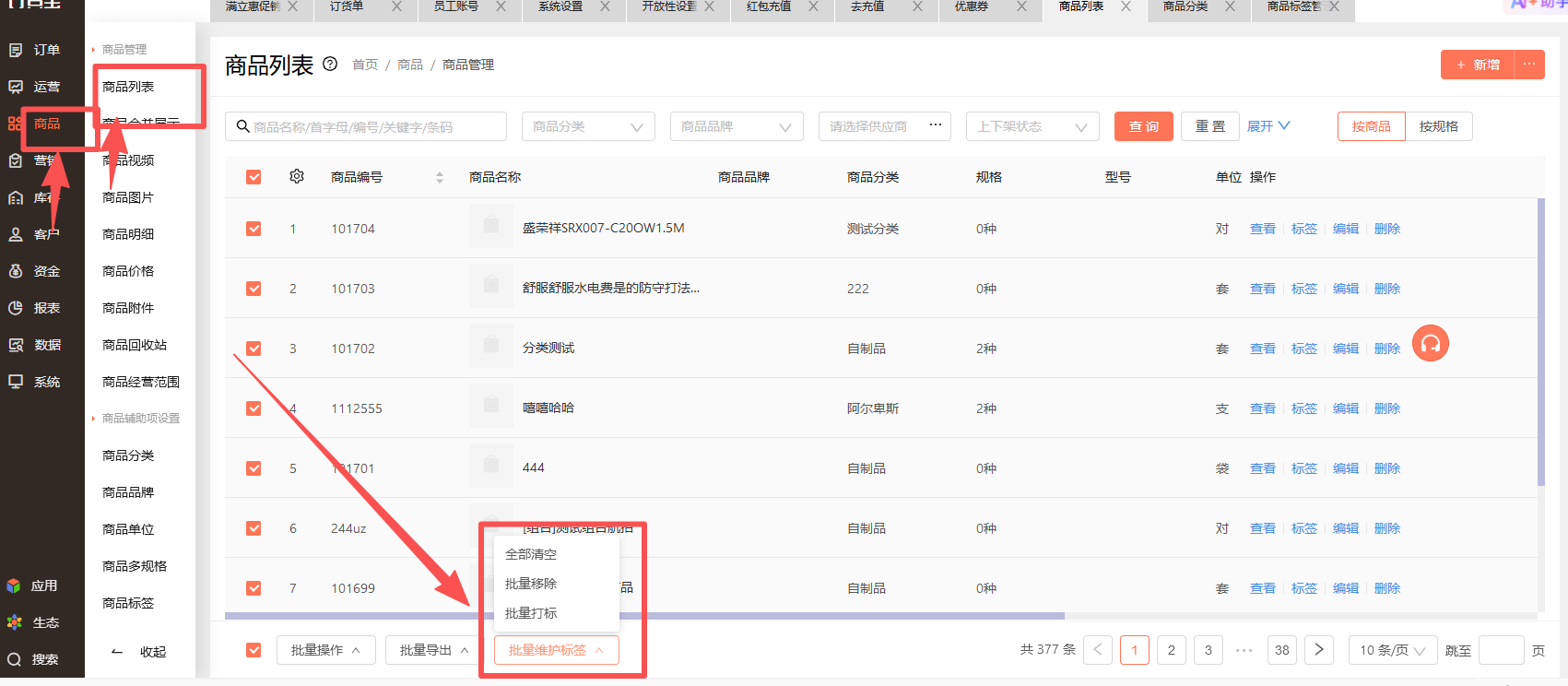Open the 报表 sidebar module
Image resolution: width=1568 pixels, height=686 pixels.
pos(35,308)
